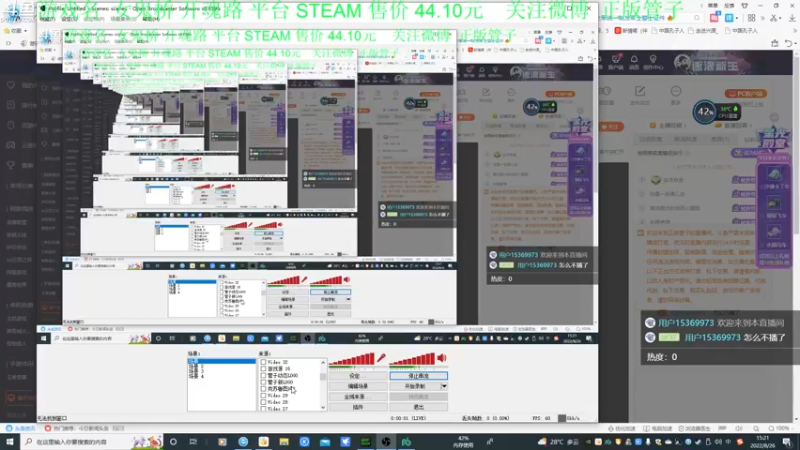Toggle the second source checkbox in the list
The height and width of the screenshot is (450, 800).
pos(263,369)
